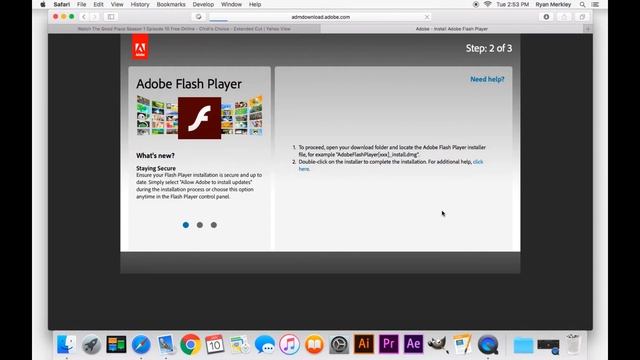Open the Window menu
The height and width of the screenshot is (360, 640).
pyautogui.click(x=231, y=4)
